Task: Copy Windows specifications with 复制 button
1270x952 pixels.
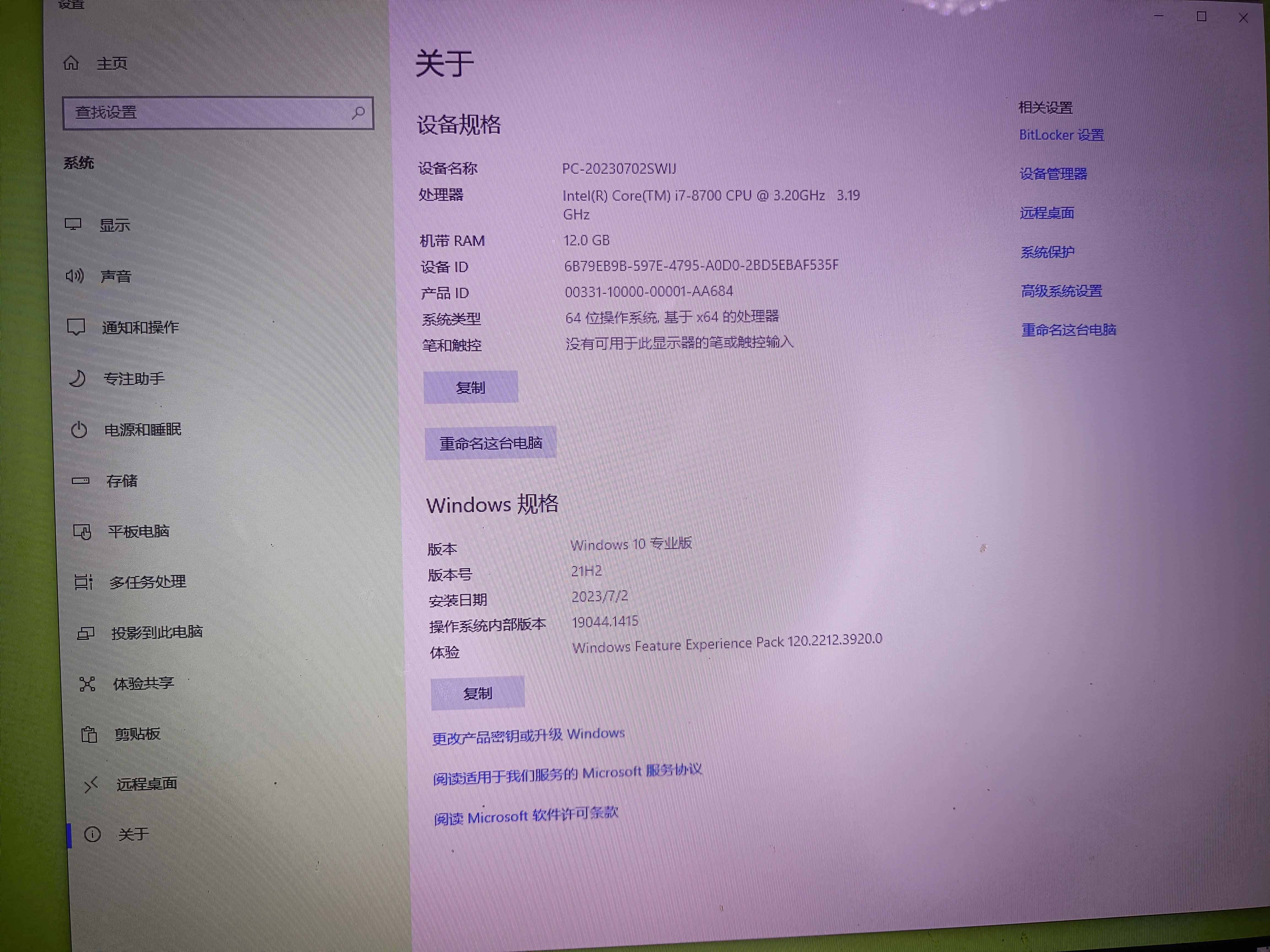Action: (x=478, y=693)
